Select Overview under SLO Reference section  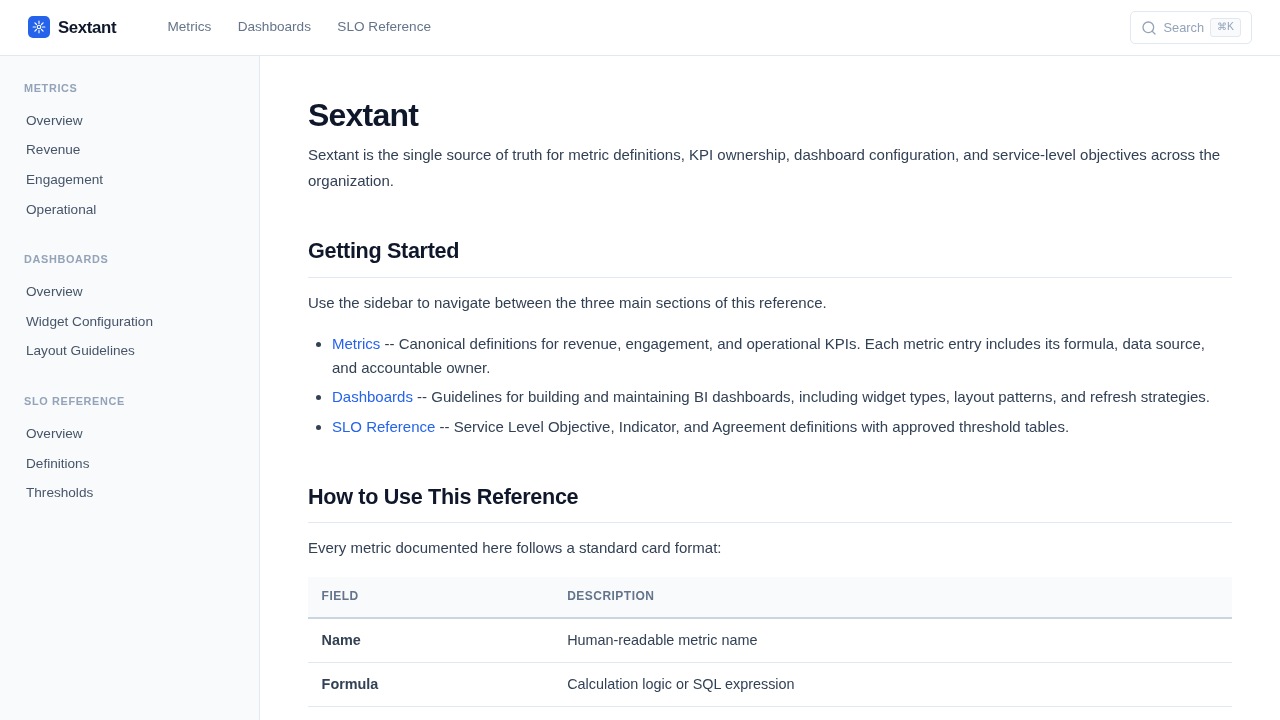point(54,434)
